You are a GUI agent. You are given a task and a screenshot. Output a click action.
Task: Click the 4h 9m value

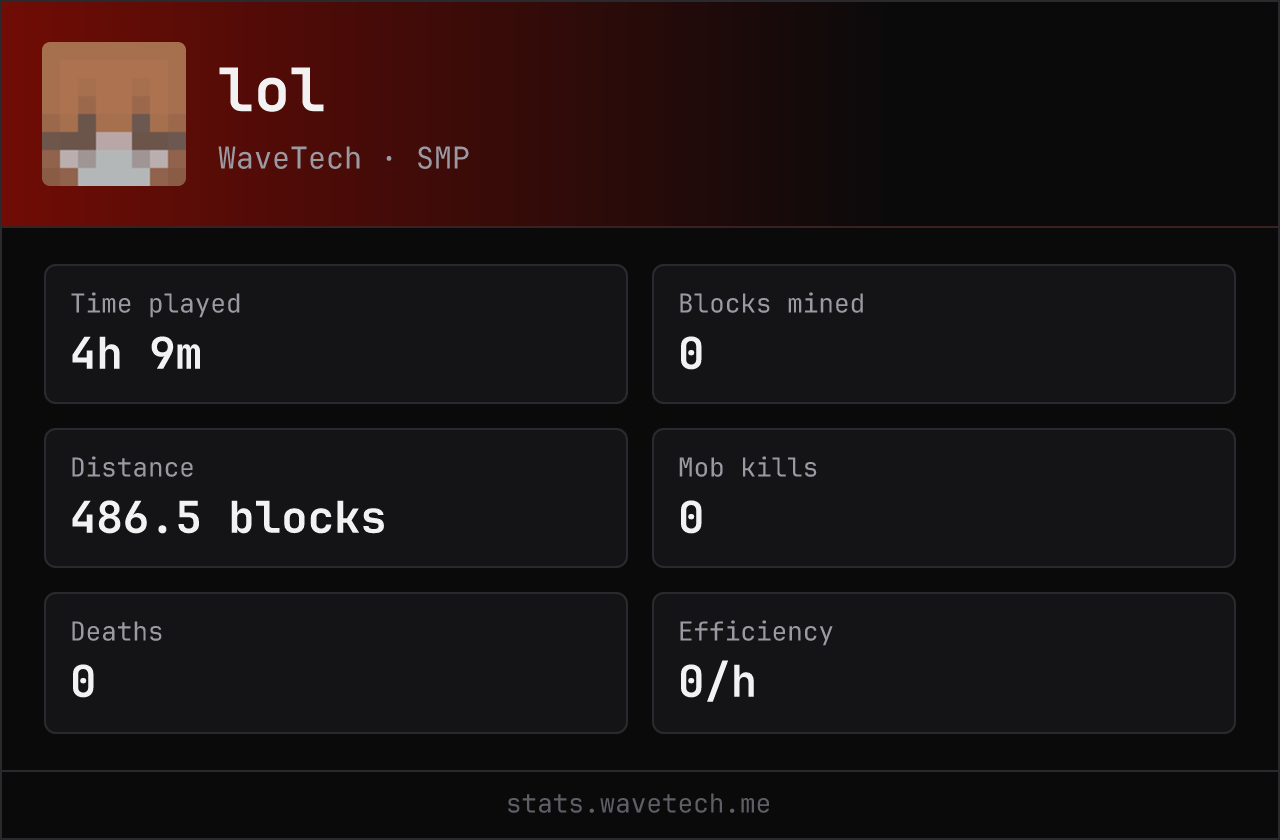136,354
